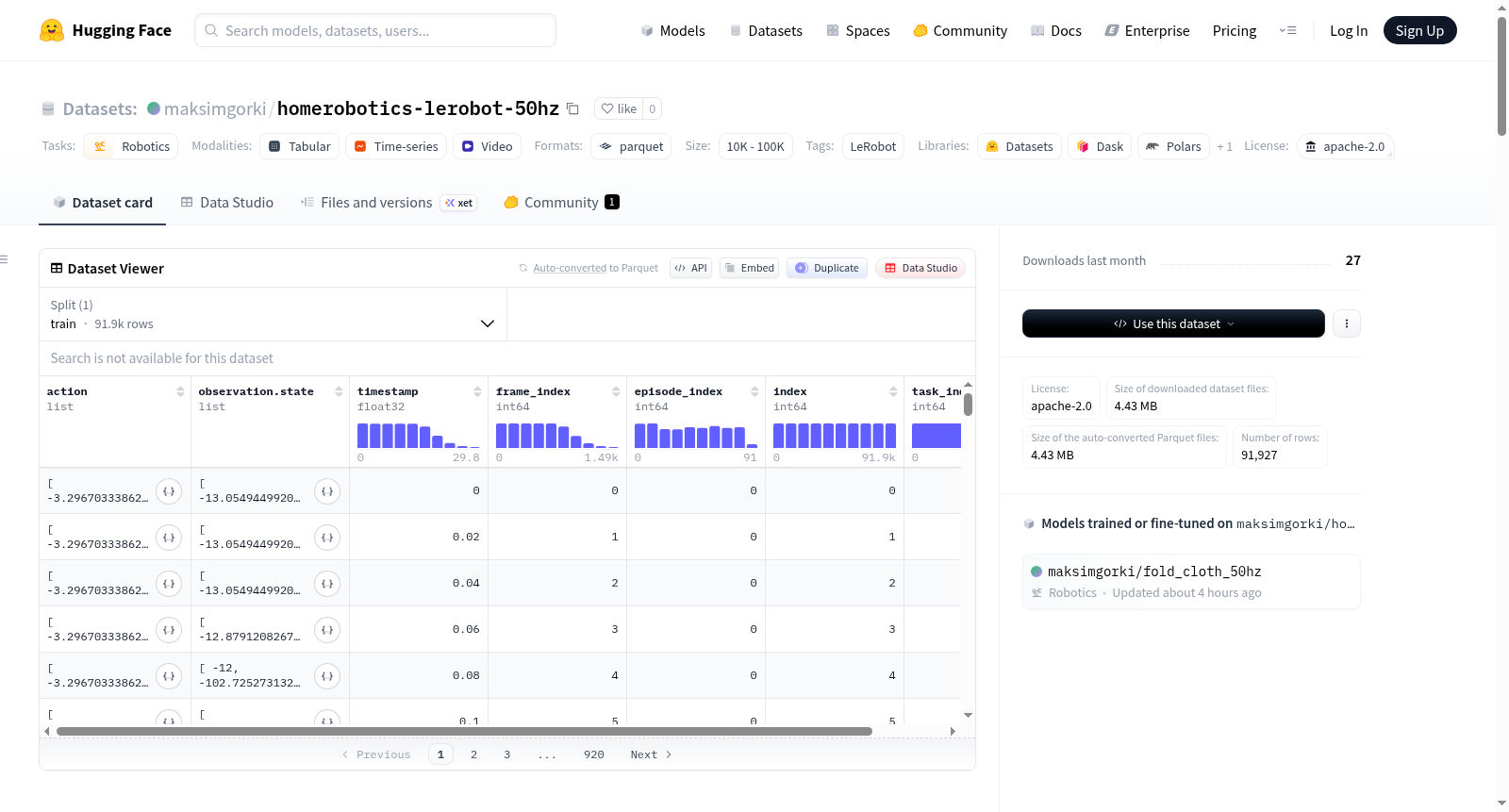Go to Models in the top navigation

point(672,31)
